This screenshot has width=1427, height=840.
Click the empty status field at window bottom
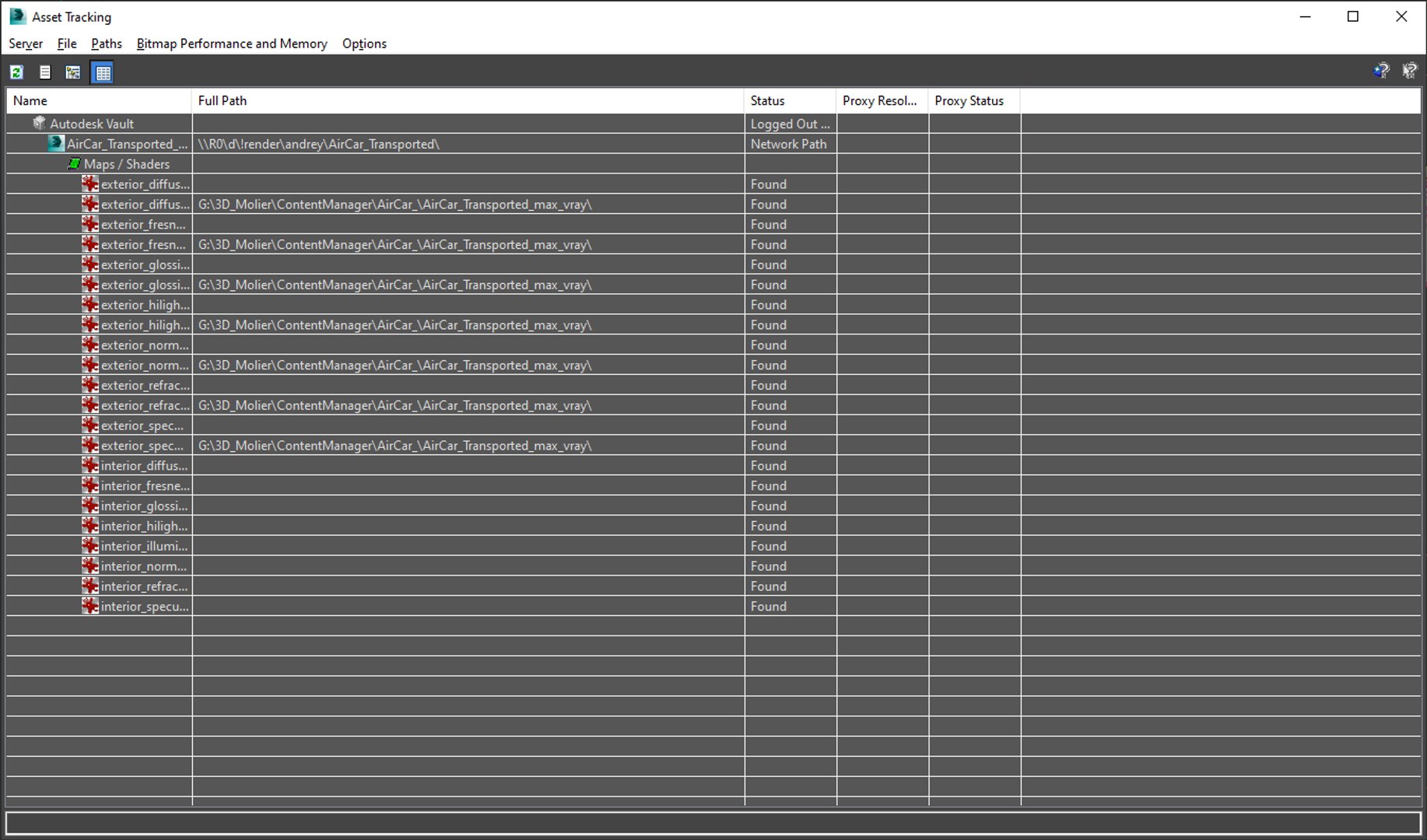(x=713, y=823)
